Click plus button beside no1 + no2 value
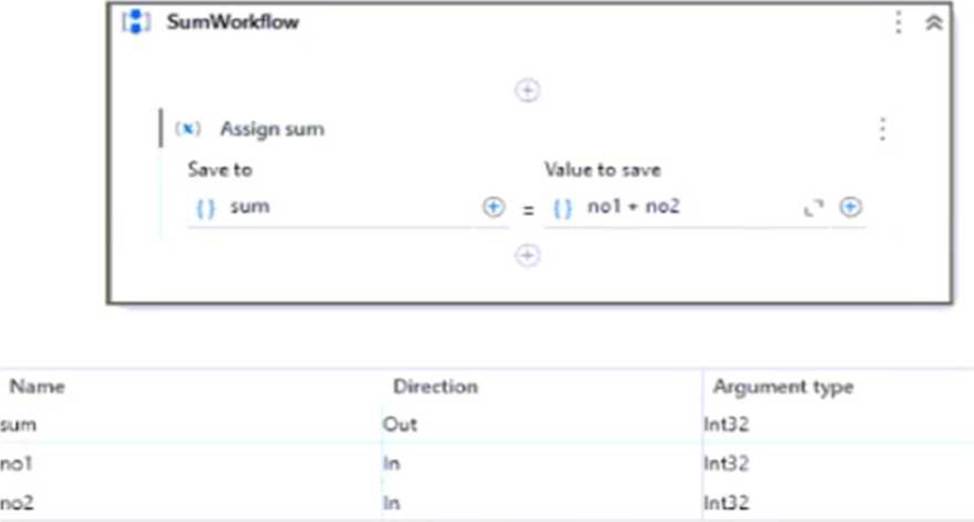This screenshot has width=974, height=522. point(850,207)
